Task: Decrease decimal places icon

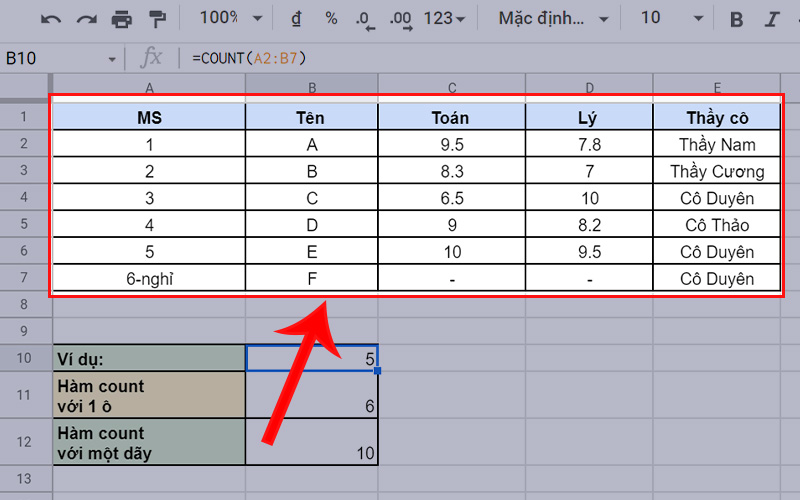Action: (x=365, y=20)
